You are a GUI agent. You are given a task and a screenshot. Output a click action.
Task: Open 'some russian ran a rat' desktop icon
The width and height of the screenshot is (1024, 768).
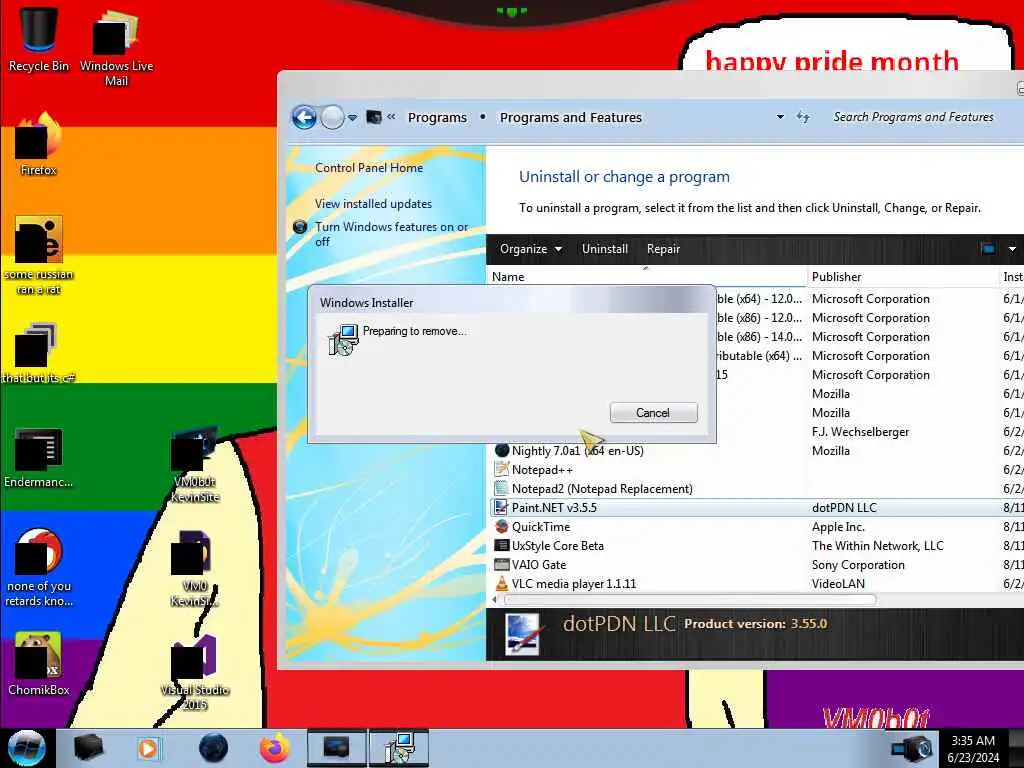click(x=38, y=255)
